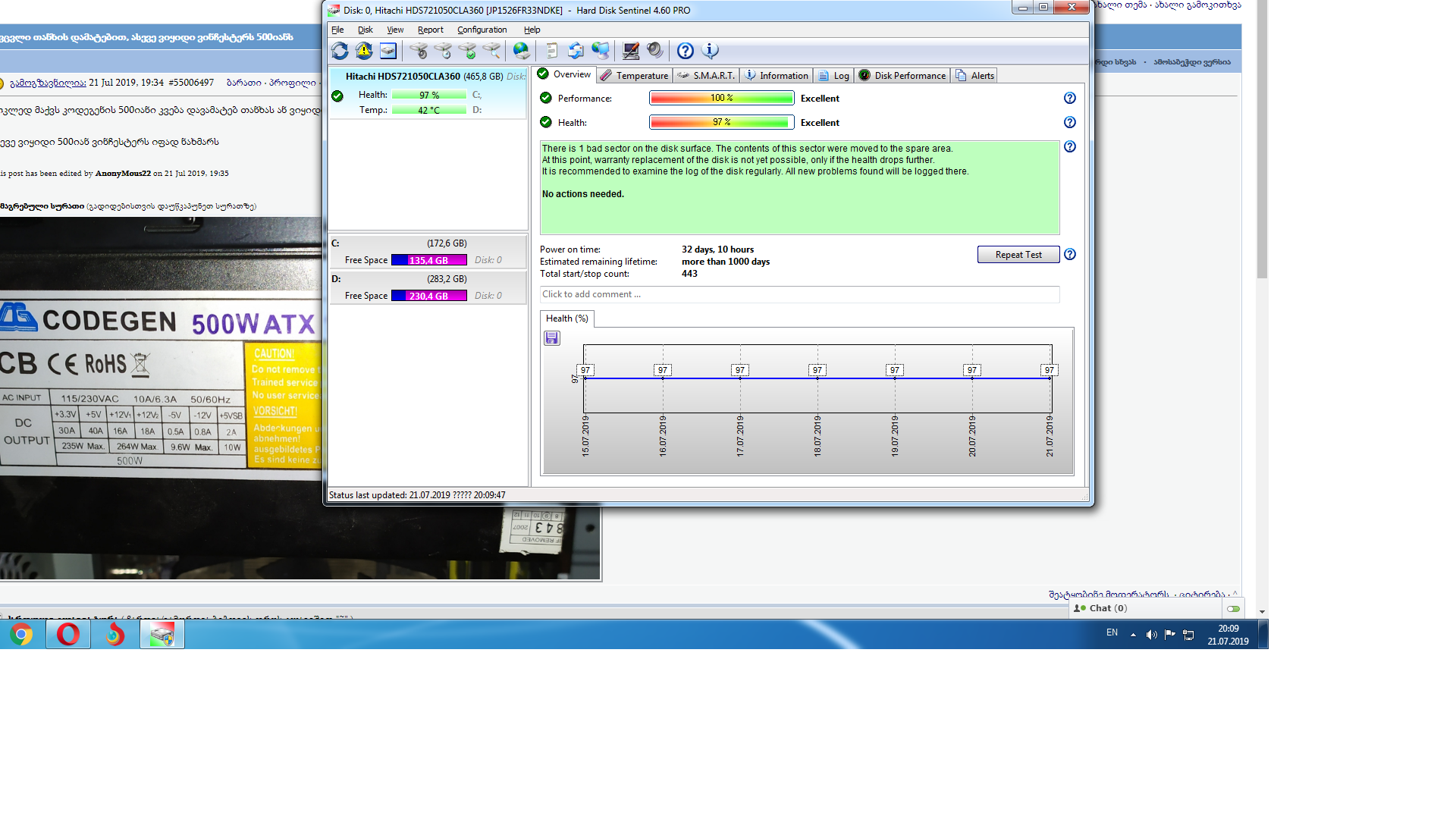1456x819 pixels.
Task: Click the globe with disk toolbar icon
Action: pyautogui.click(x=521, y=51)
